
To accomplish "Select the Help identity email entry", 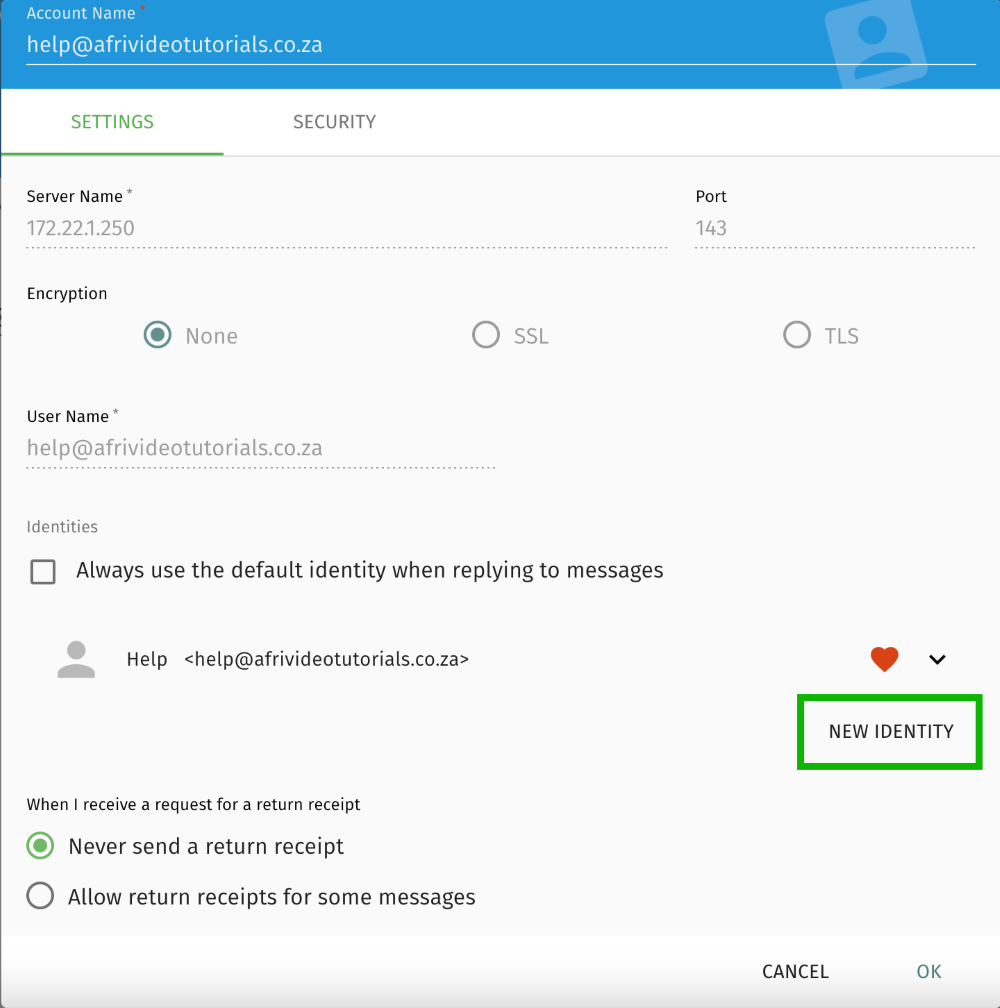I will [326, 660].
